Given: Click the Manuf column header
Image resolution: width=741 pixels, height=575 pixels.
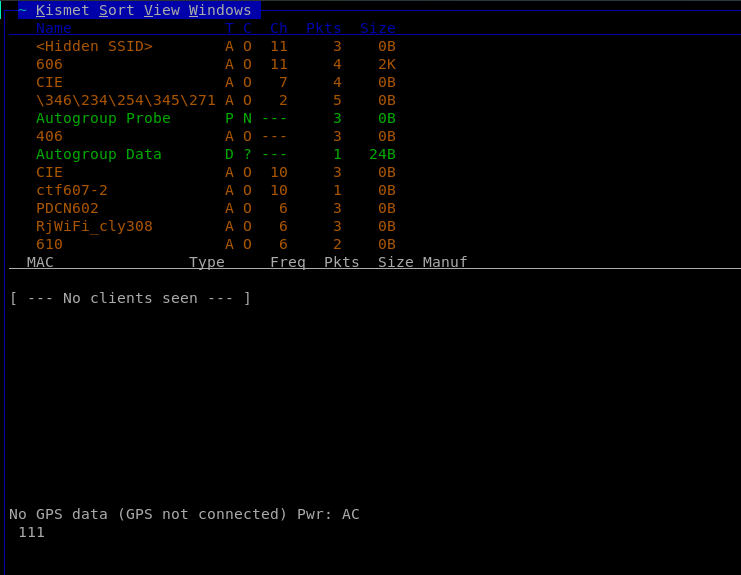Looking at the screenshot, I should click(445, 262).
